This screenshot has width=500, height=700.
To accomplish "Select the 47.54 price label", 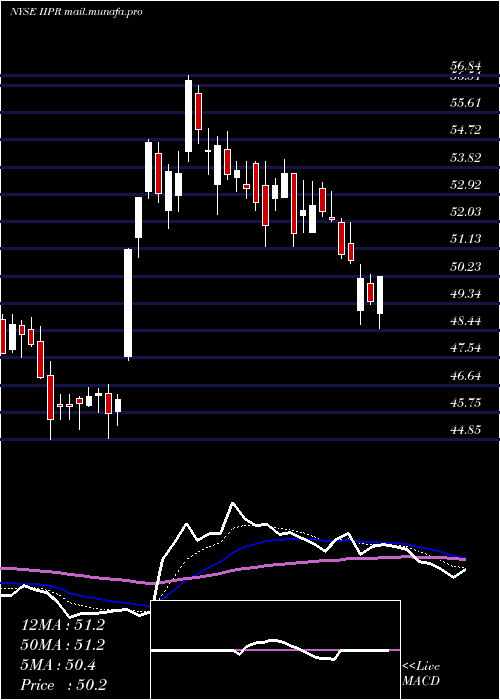I will (466, 348).
